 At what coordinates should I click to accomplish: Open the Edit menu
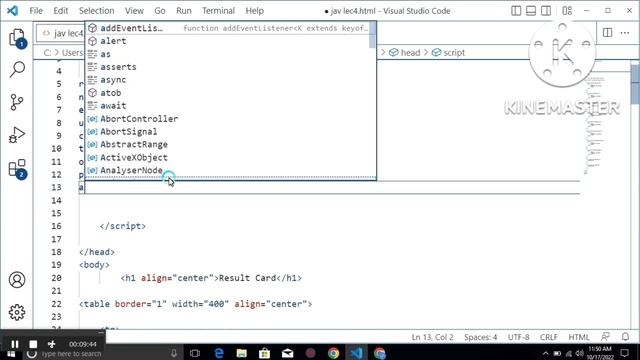[x=61, y=11]
